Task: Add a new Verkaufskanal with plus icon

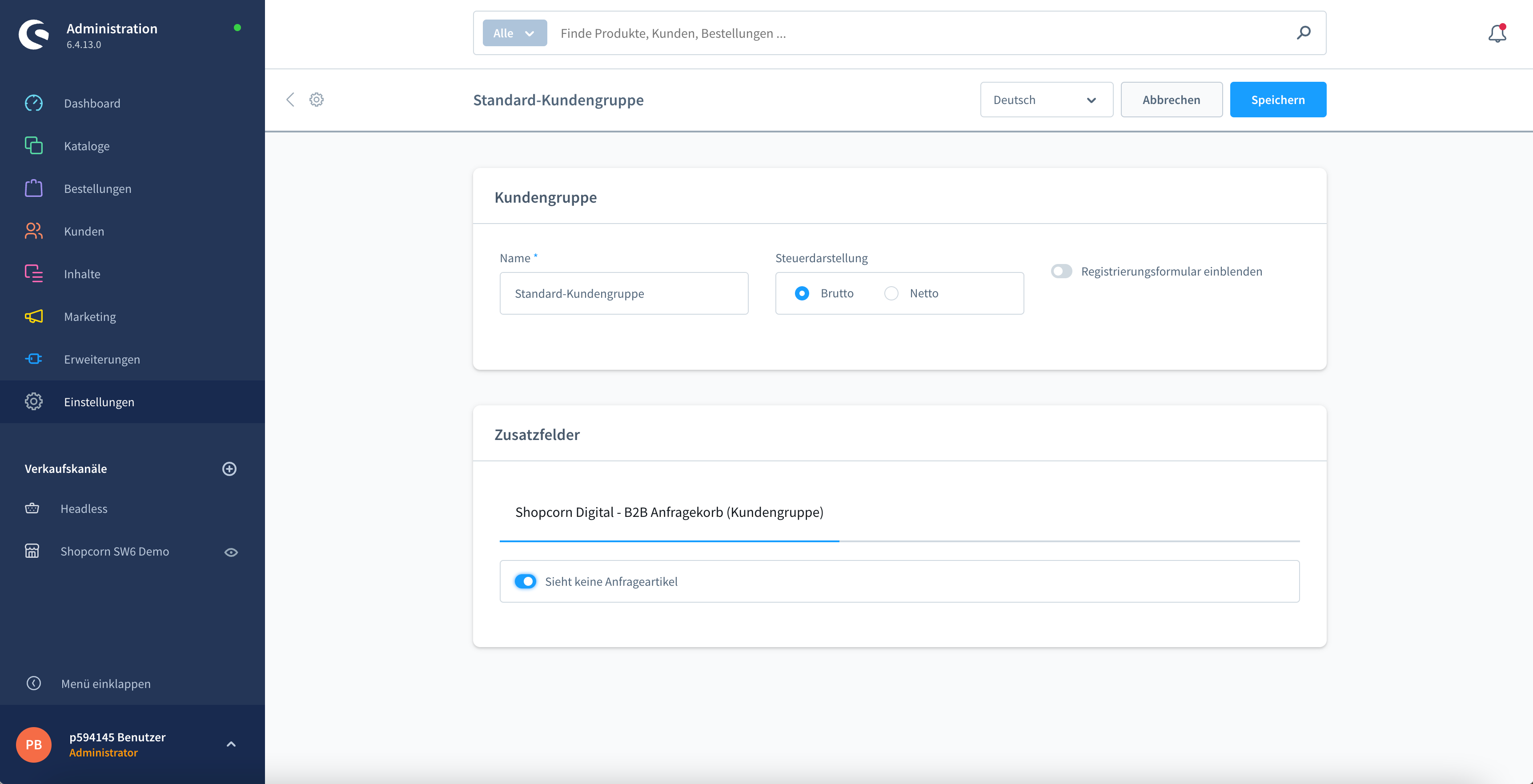Action: (x=229, y=469)
